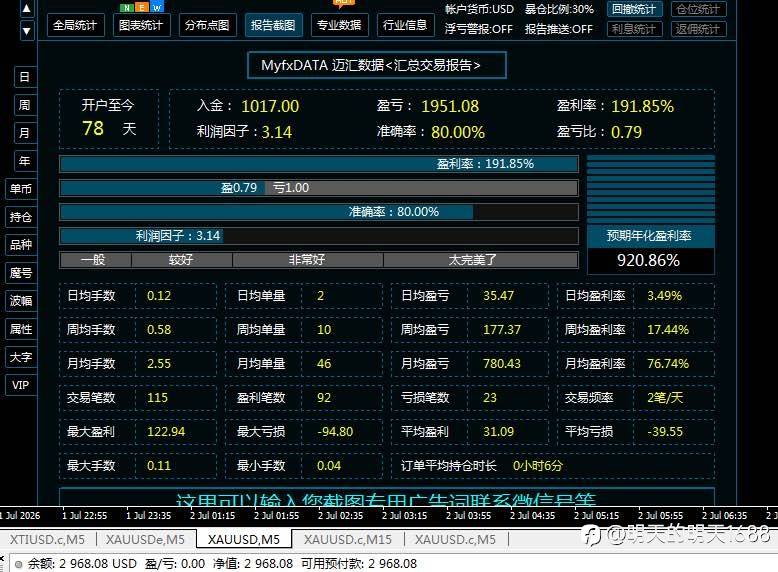Click the 余额 2 968.08 USD status entry

click(82, 564)
